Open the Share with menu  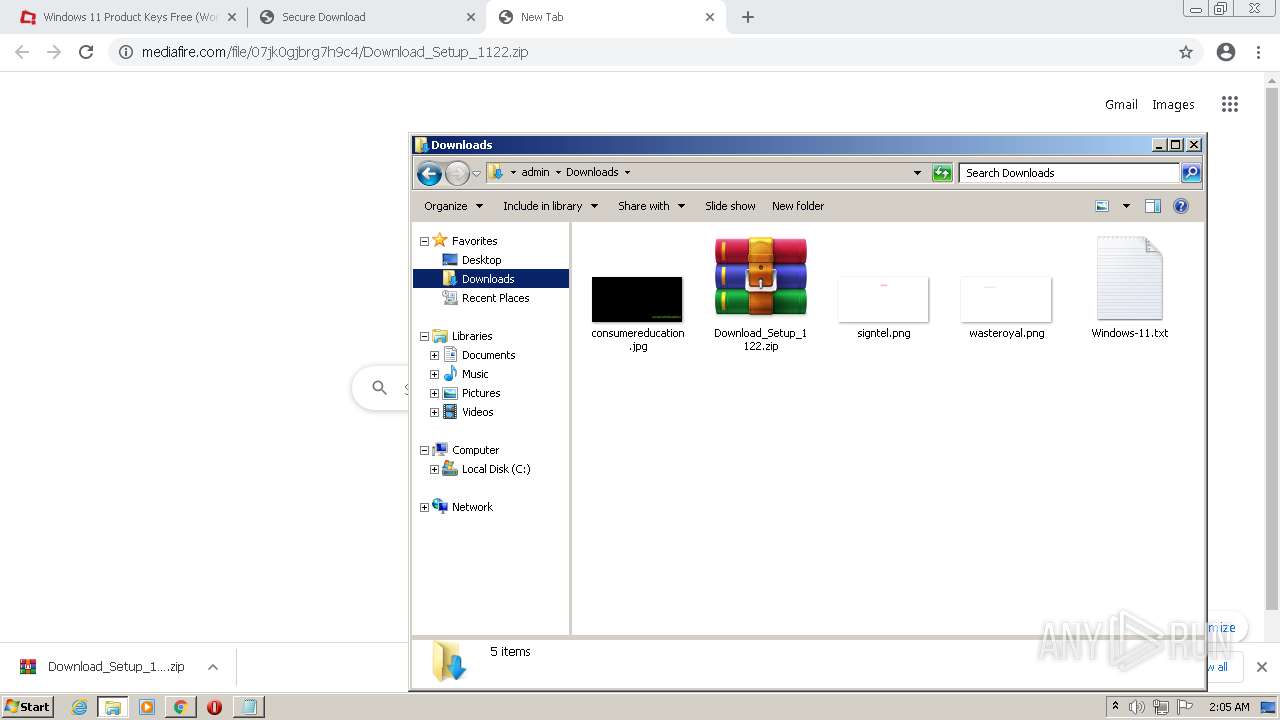pos(651,206)
